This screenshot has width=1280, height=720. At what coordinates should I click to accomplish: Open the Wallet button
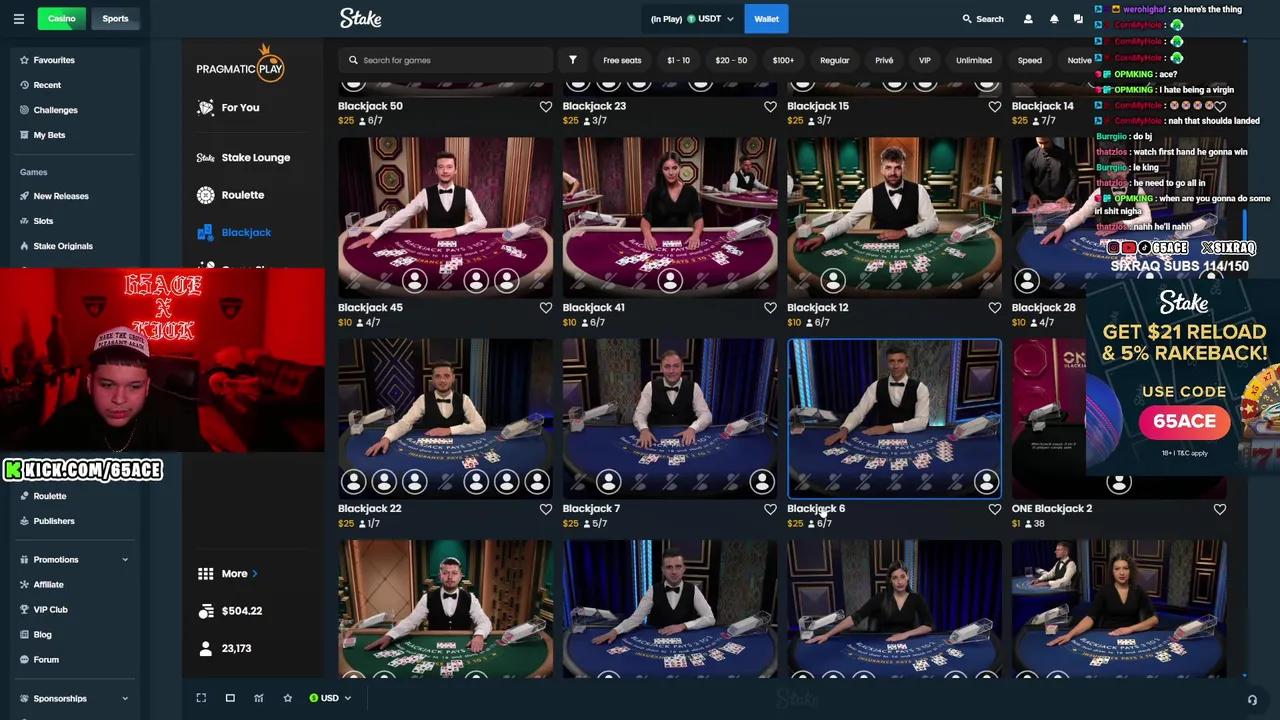[766, 19]
